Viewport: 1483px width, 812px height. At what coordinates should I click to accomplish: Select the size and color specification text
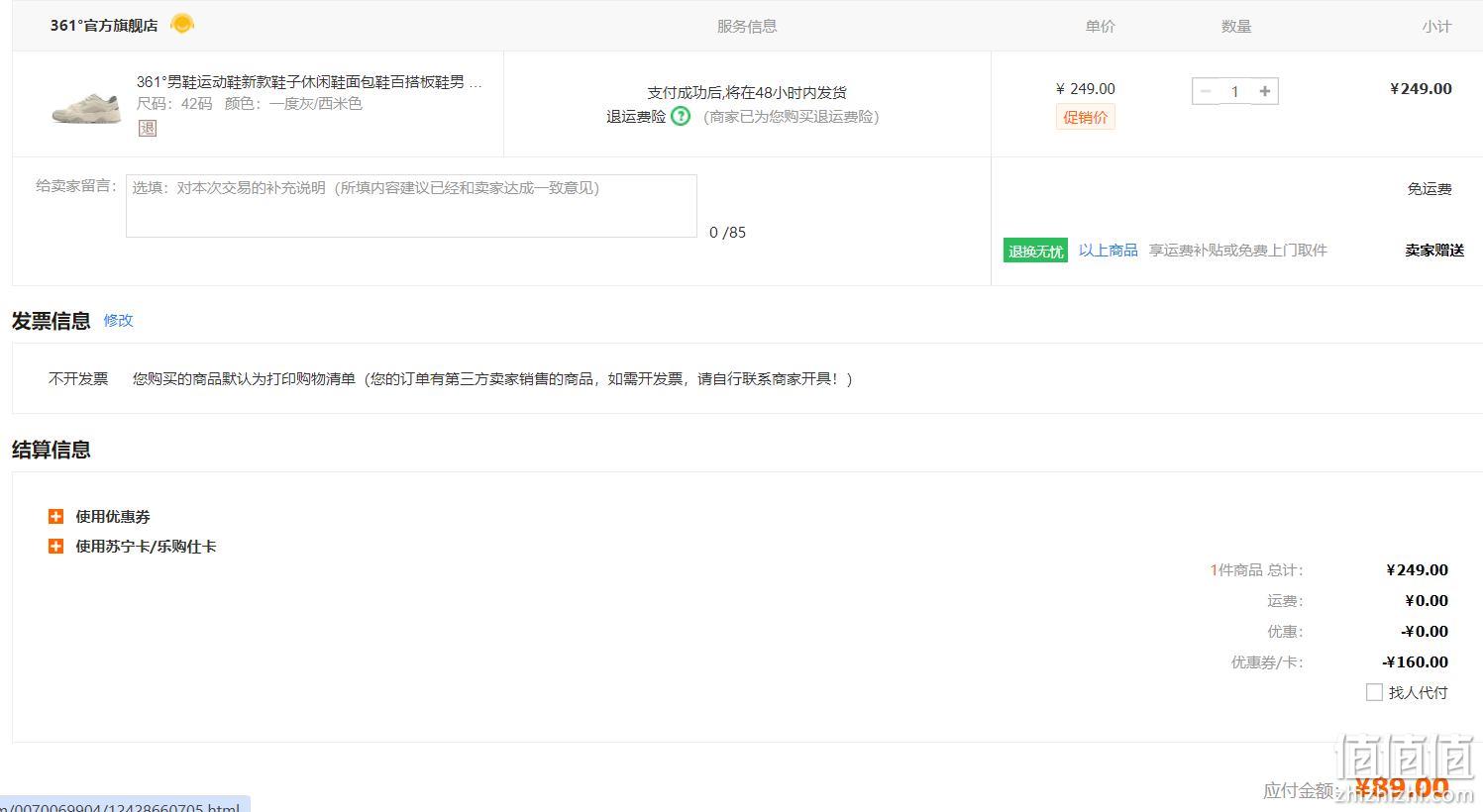pos(250,103)
